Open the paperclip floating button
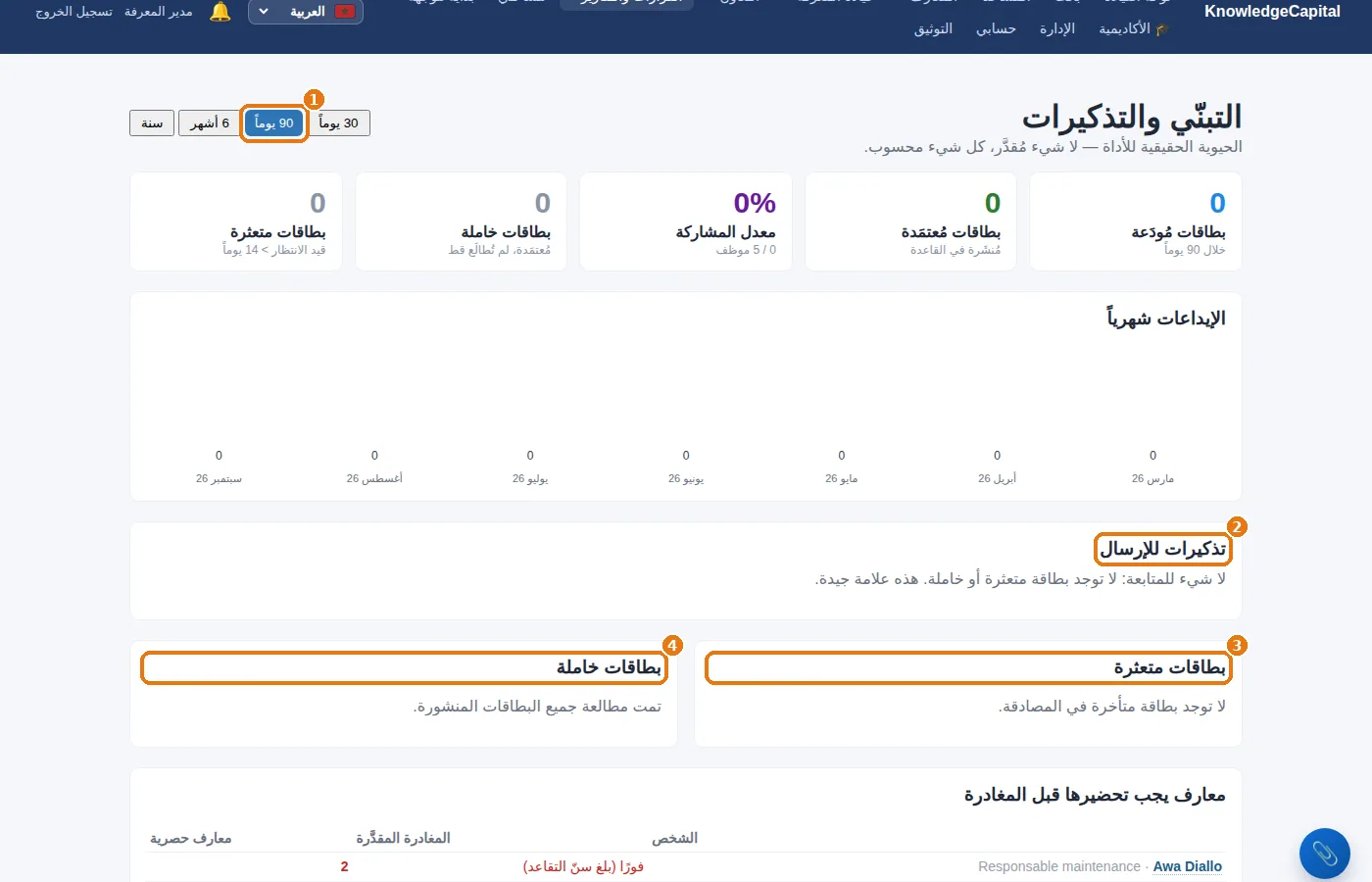This screenshot has width=1372, height=882. (1324, 854)
